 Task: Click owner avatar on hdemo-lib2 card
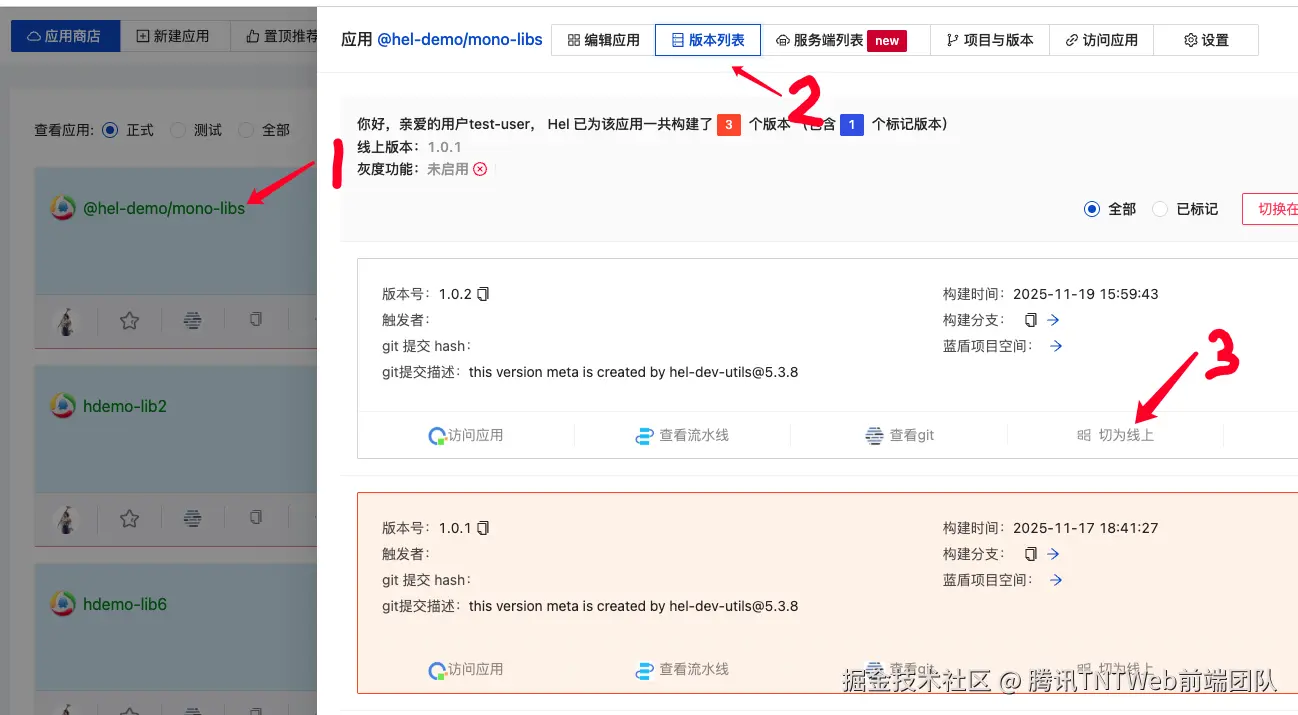tap(66, 519)
